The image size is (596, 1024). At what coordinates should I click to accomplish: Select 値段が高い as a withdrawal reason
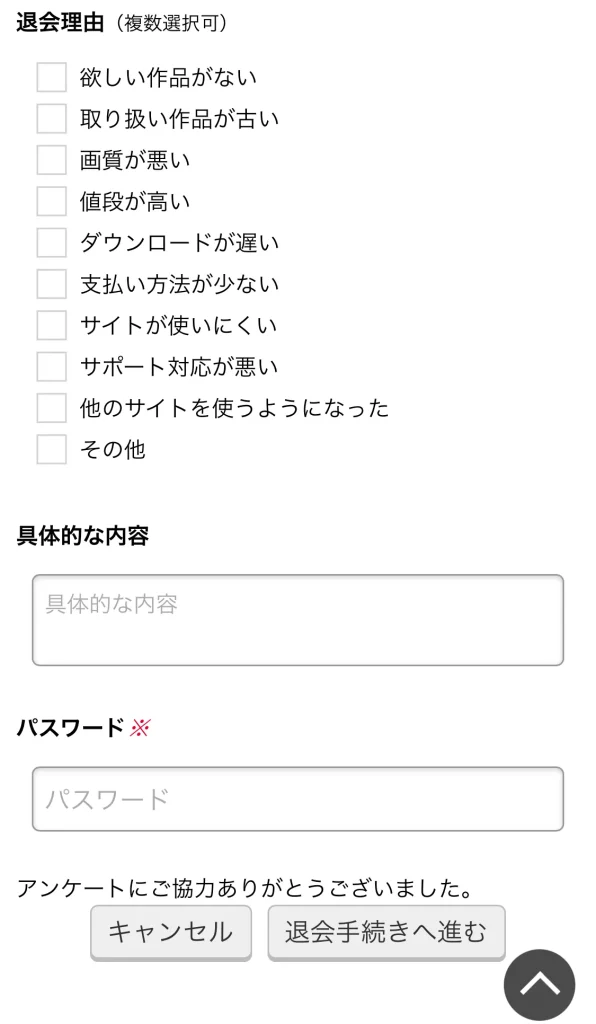49,201
